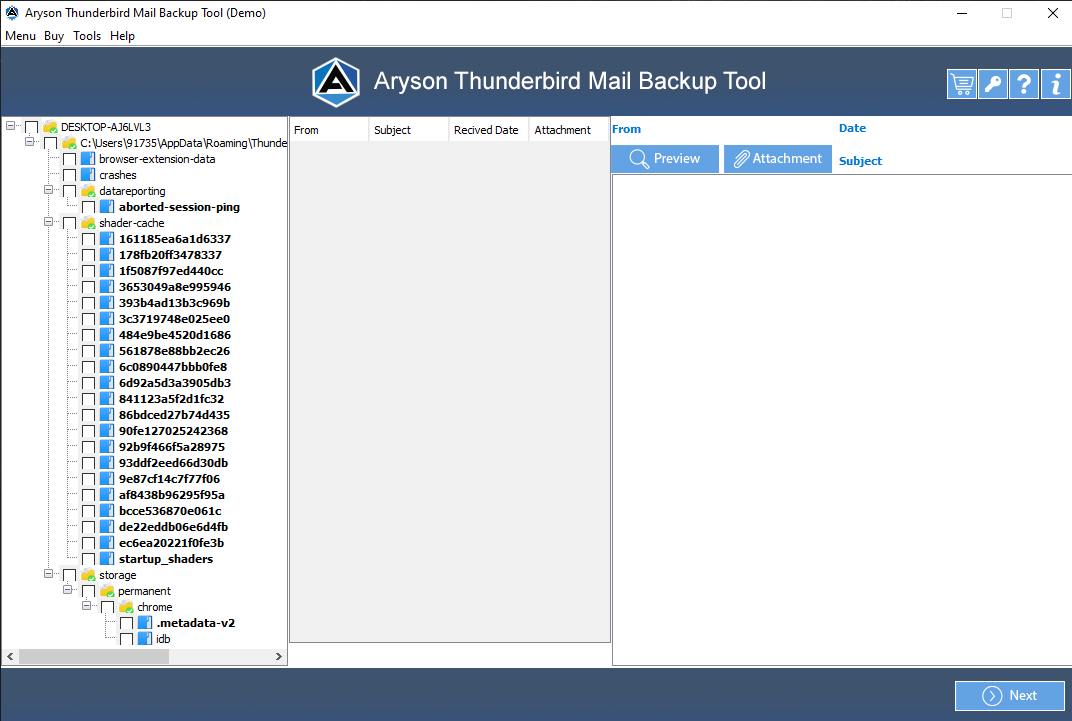
Task: Open the Tools menu
Action: coord(87,36)
